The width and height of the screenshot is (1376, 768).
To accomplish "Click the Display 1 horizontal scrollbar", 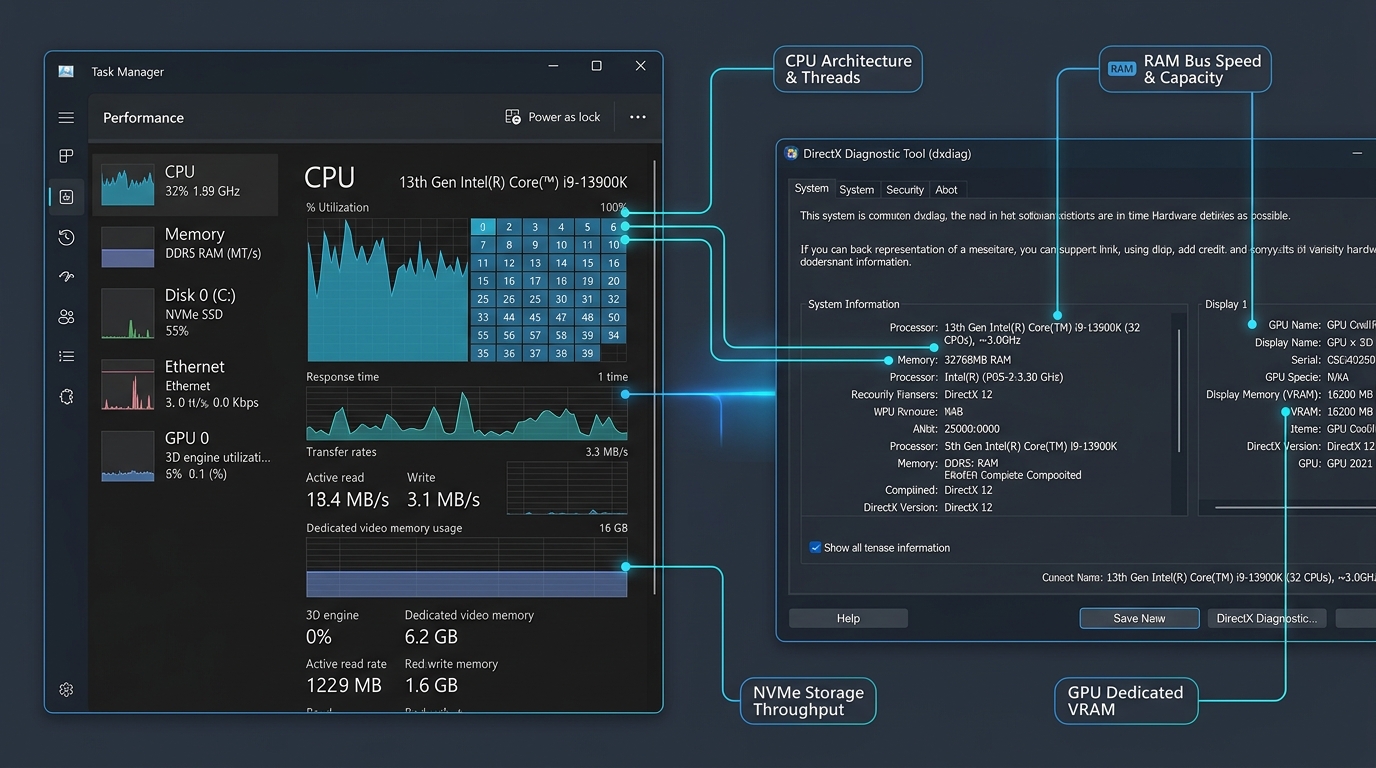I will [1295, 507].
